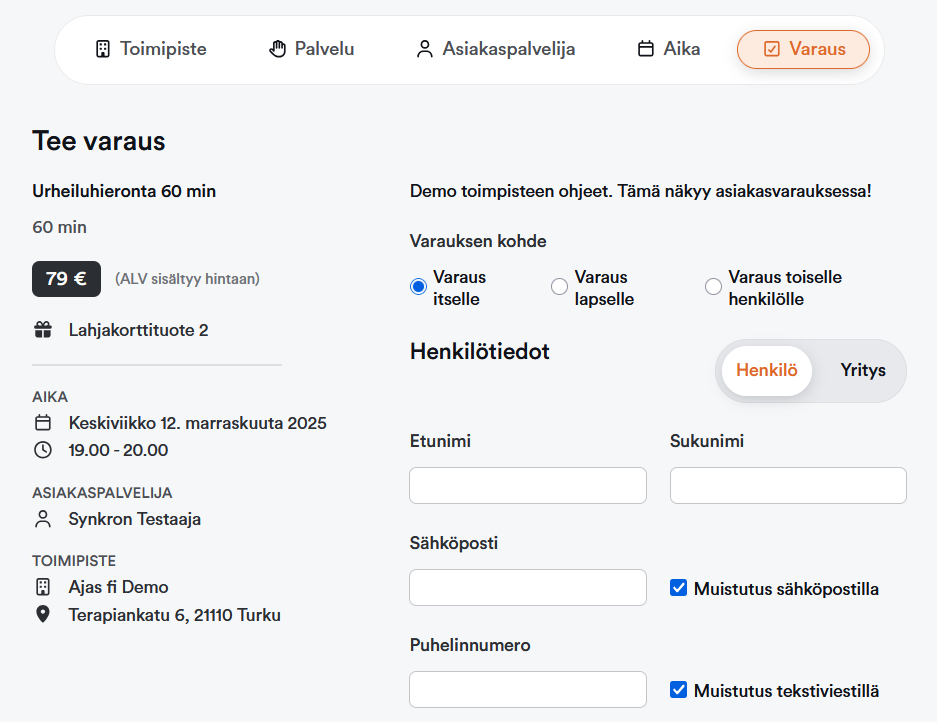This screenshot has height=722, width=937.
Task: Click the building icon beside Toimipiste step
Action: click(102, 49)
